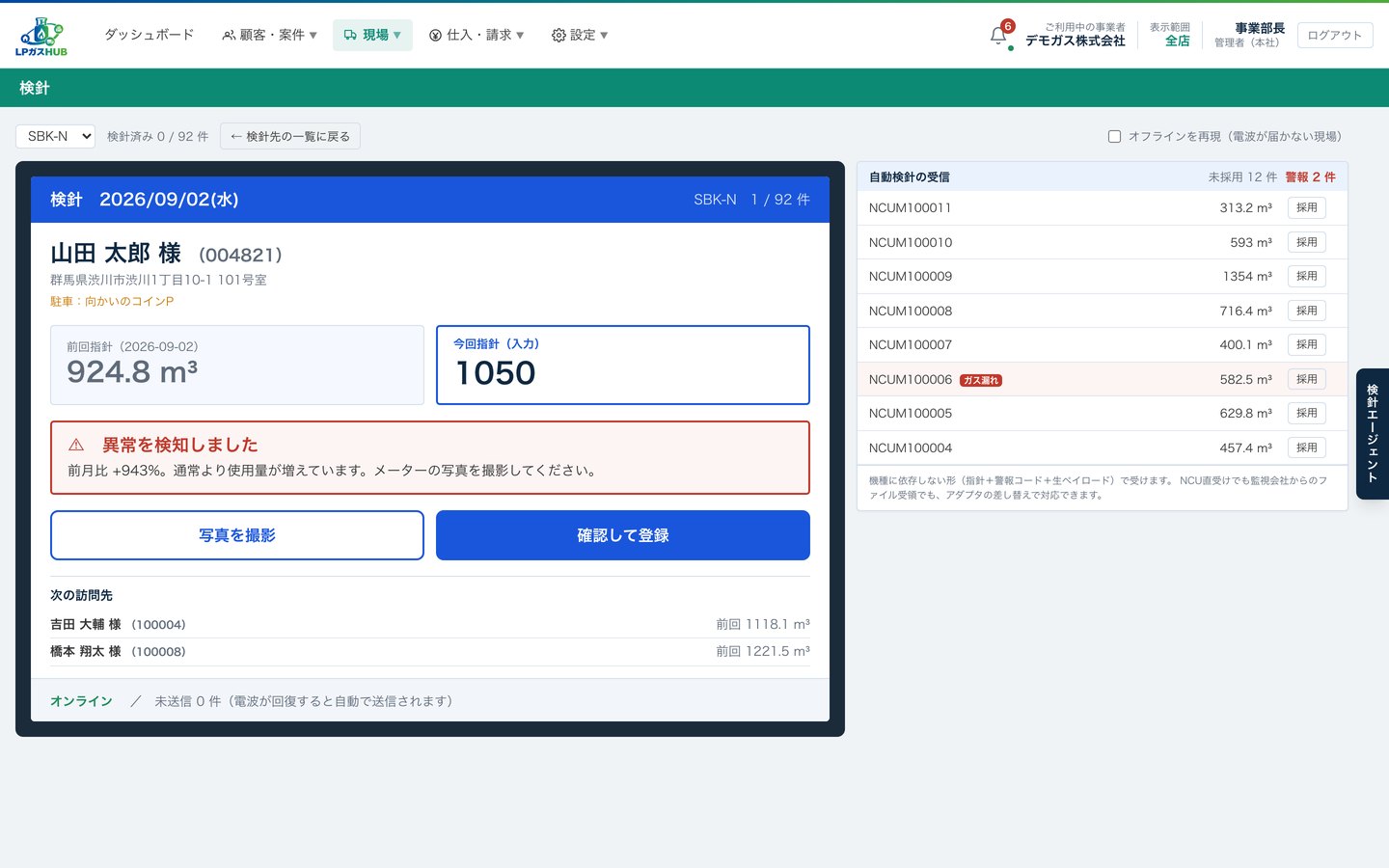Click the 582.5 m³ reading value
This screenshot has width=1389, height=868.
pos(1245,379)
